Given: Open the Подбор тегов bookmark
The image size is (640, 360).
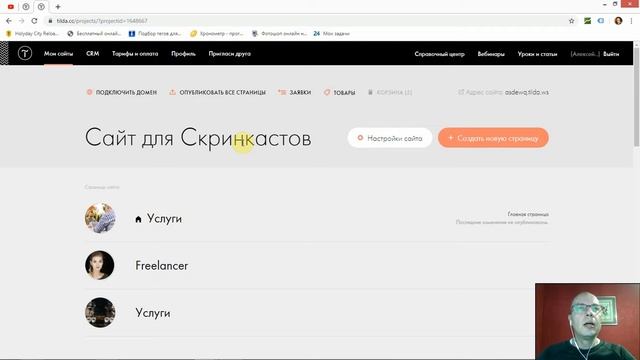Looking at the screenshot, I should [x=155, y=33].
